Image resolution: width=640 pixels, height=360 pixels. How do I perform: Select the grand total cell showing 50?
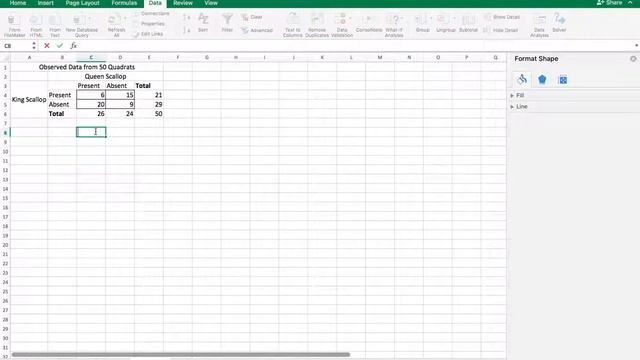(x=149, y=113)
